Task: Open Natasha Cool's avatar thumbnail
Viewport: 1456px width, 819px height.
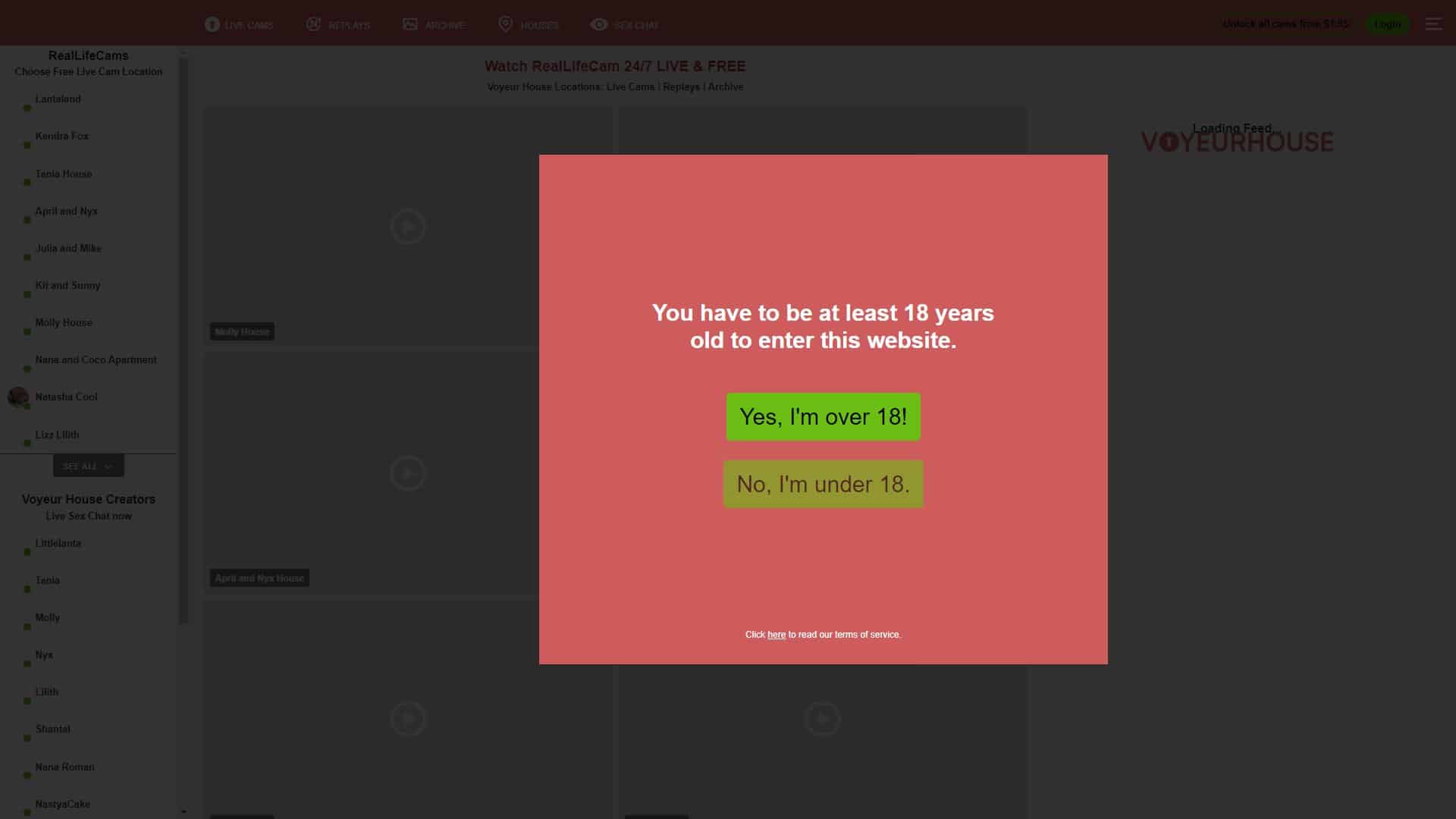Action: [x=17, y=397]
